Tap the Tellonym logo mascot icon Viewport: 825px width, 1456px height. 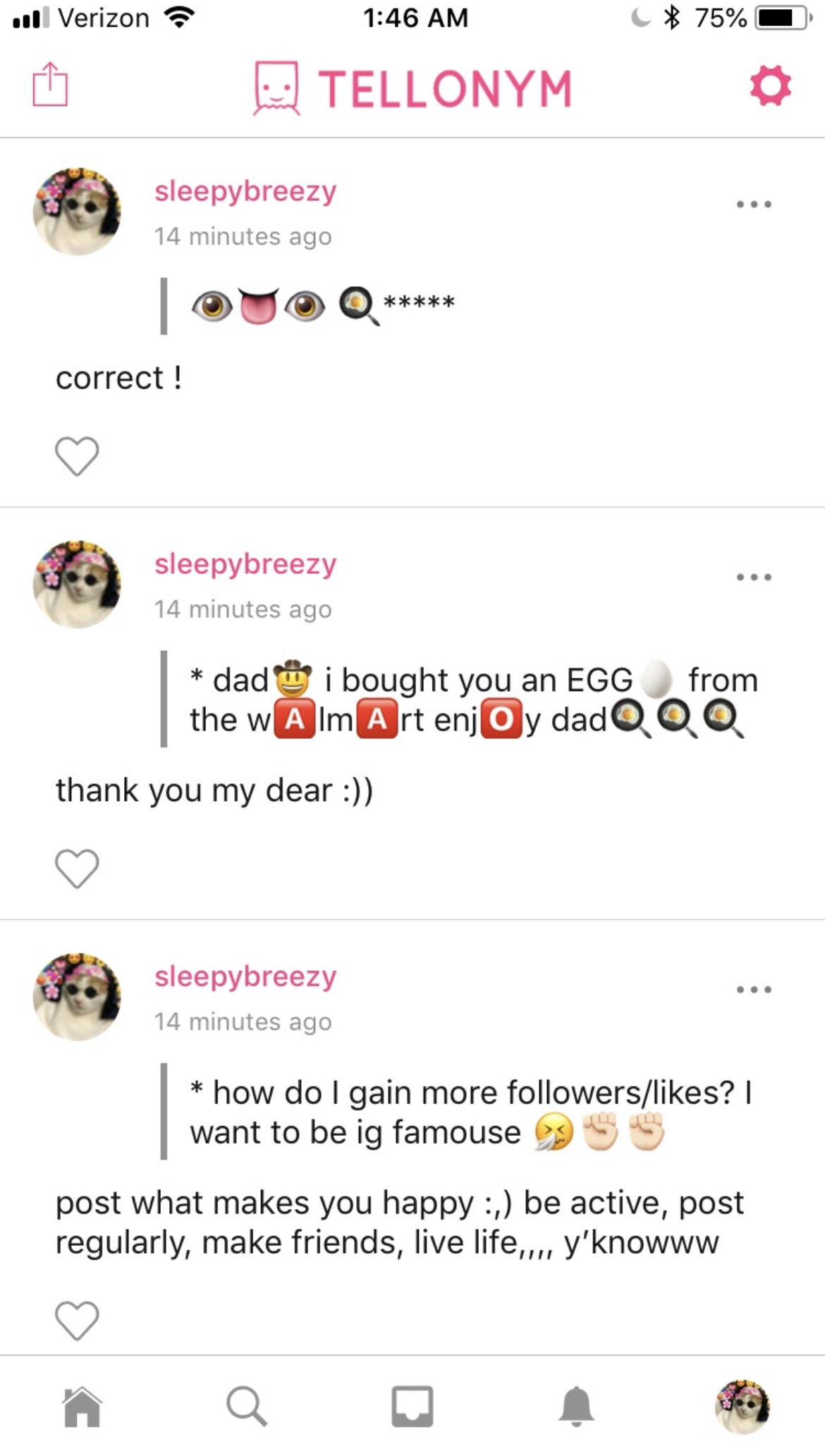(276, 87)
